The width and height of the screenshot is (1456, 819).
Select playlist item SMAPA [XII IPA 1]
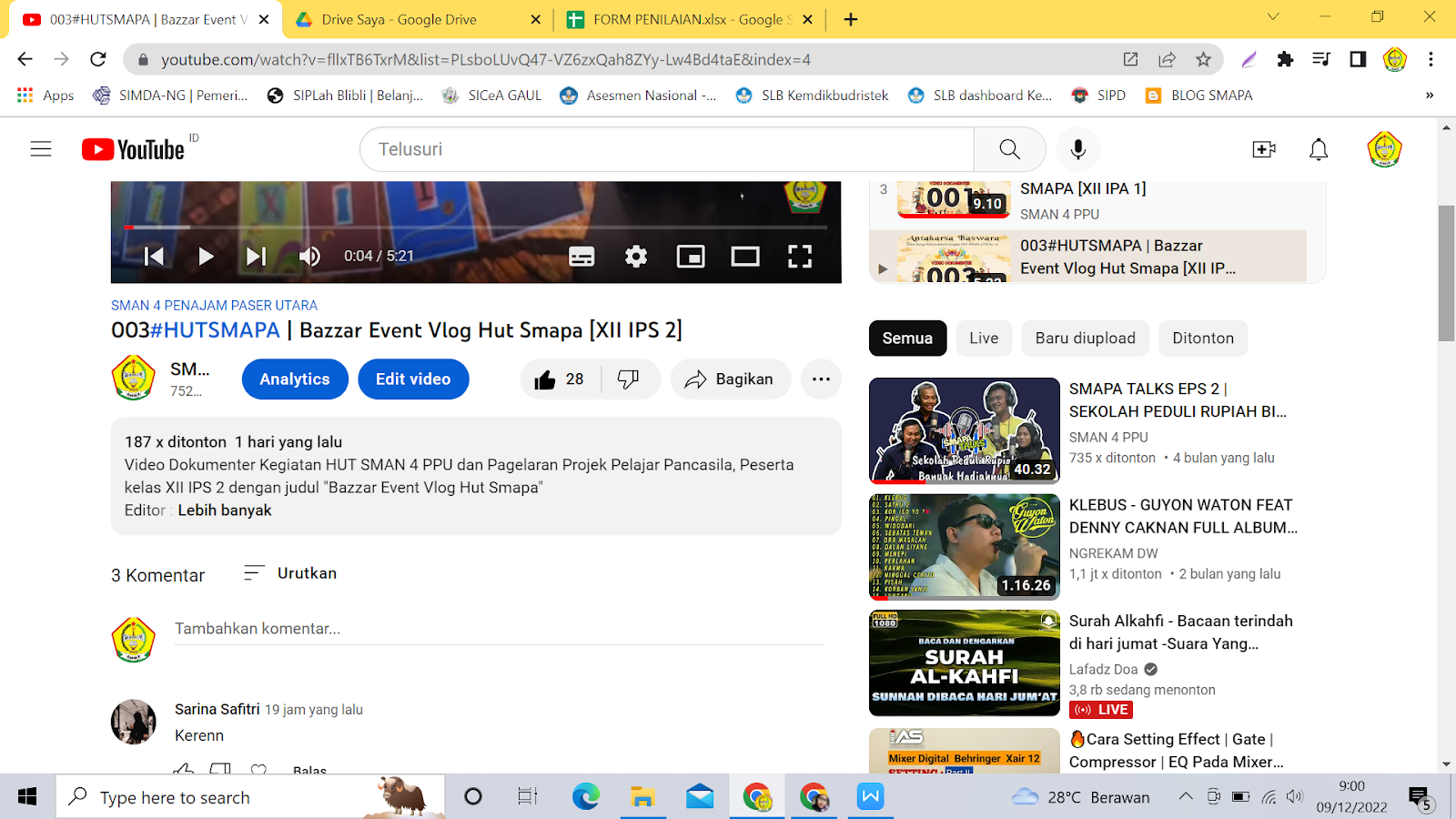(1088, 200)
